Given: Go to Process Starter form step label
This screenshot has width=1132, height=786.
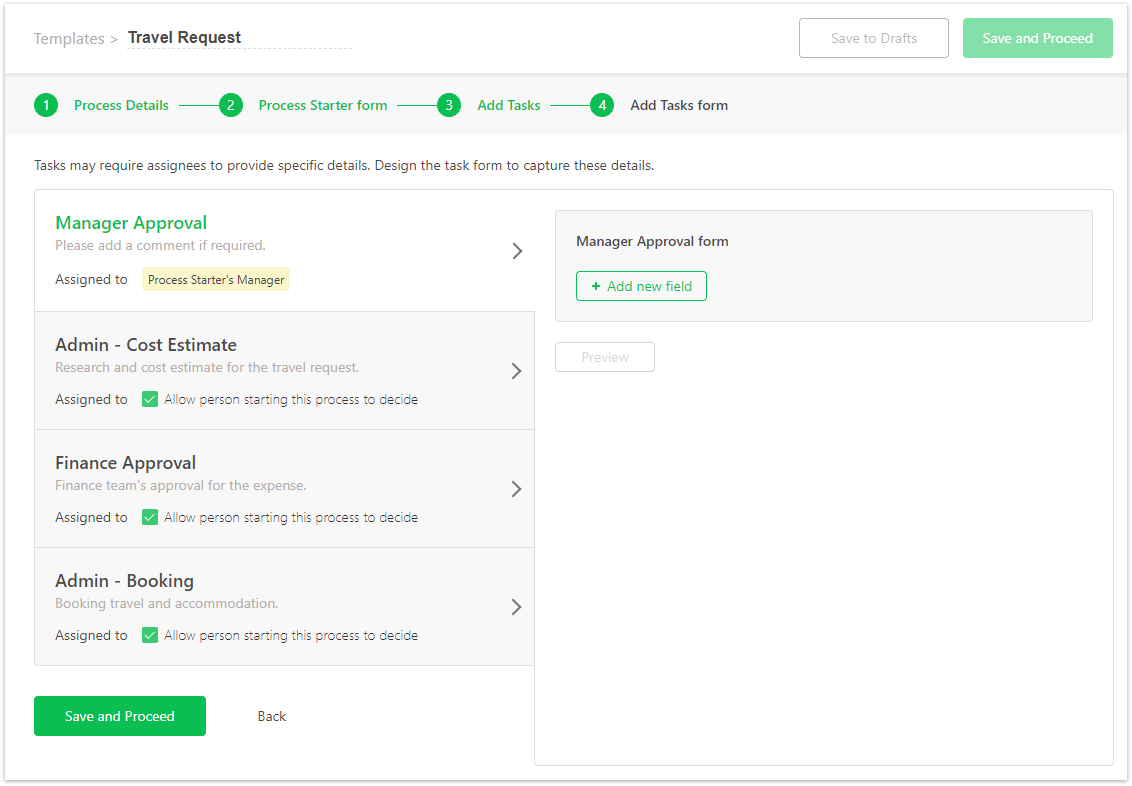Looking at the screenshot, I should (x=323, y=105).
